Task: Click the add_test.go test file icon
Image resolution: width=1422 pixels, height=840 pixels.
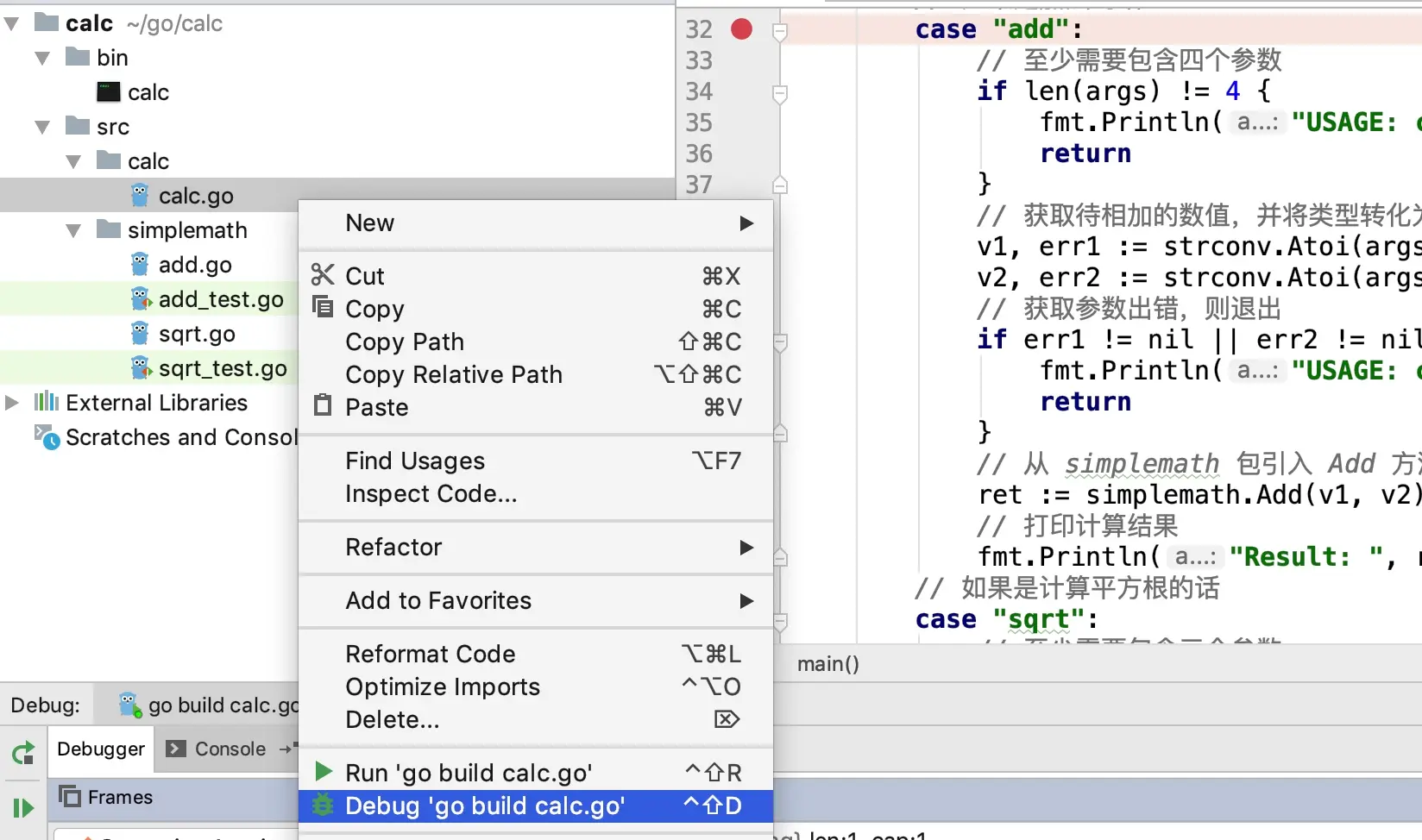Action: [141, 299]
